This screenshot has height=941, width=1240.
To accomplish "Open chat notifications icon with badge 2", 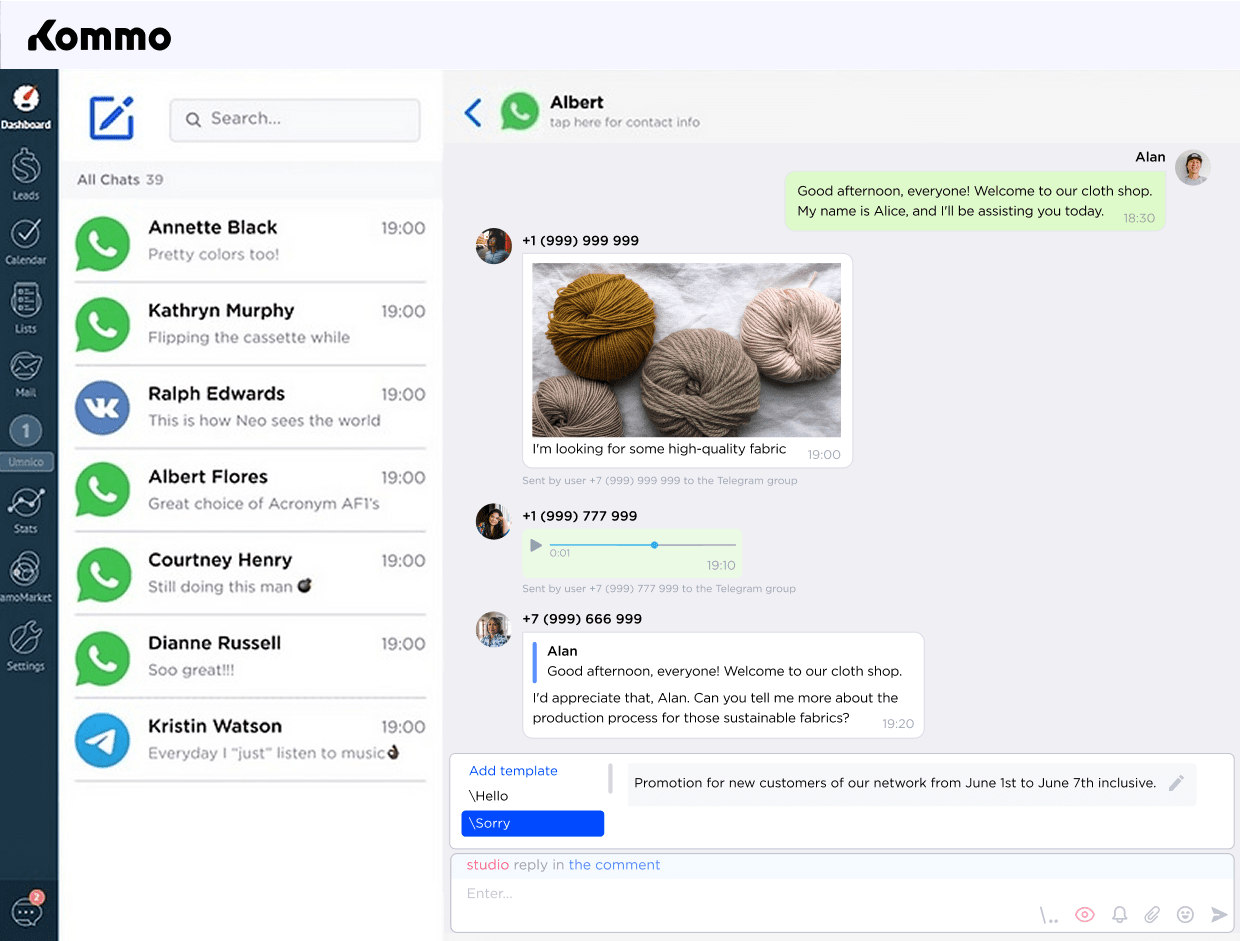I will [27, 908].
